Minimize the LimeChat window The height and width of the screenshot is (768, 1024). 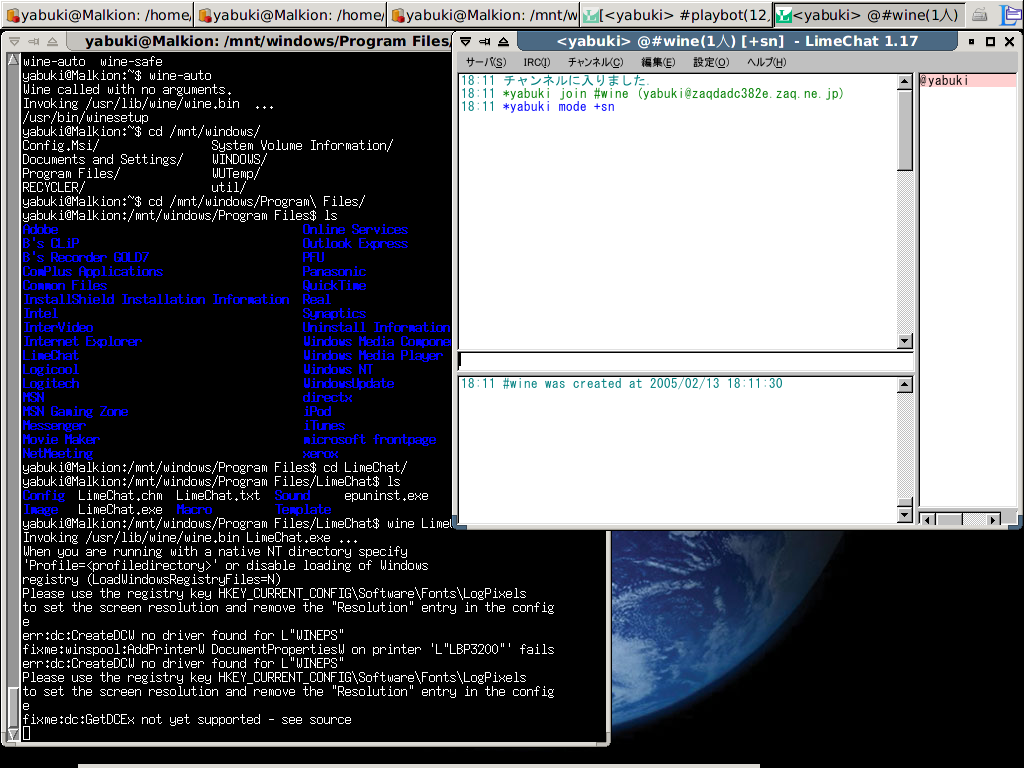point(971,41)
